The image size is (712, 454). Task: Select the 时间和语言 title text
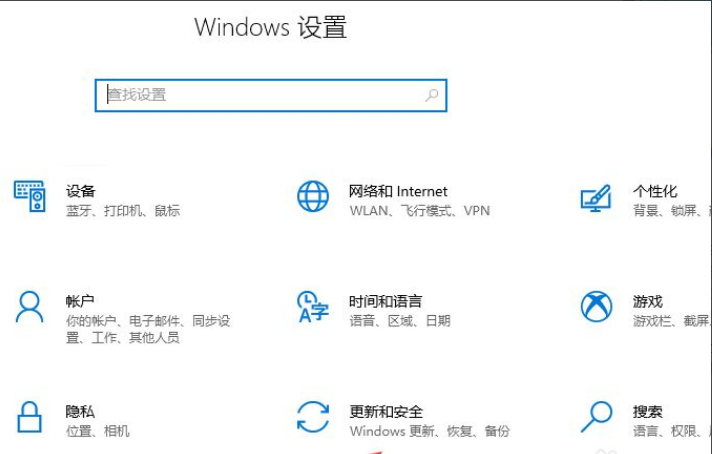click(x=385, y=301)
